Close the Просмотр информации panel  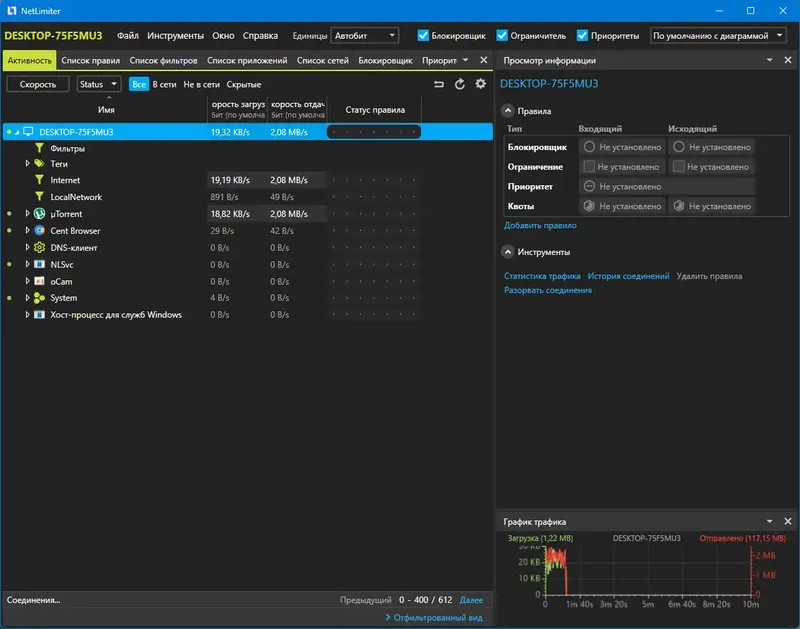coord(788,60)
